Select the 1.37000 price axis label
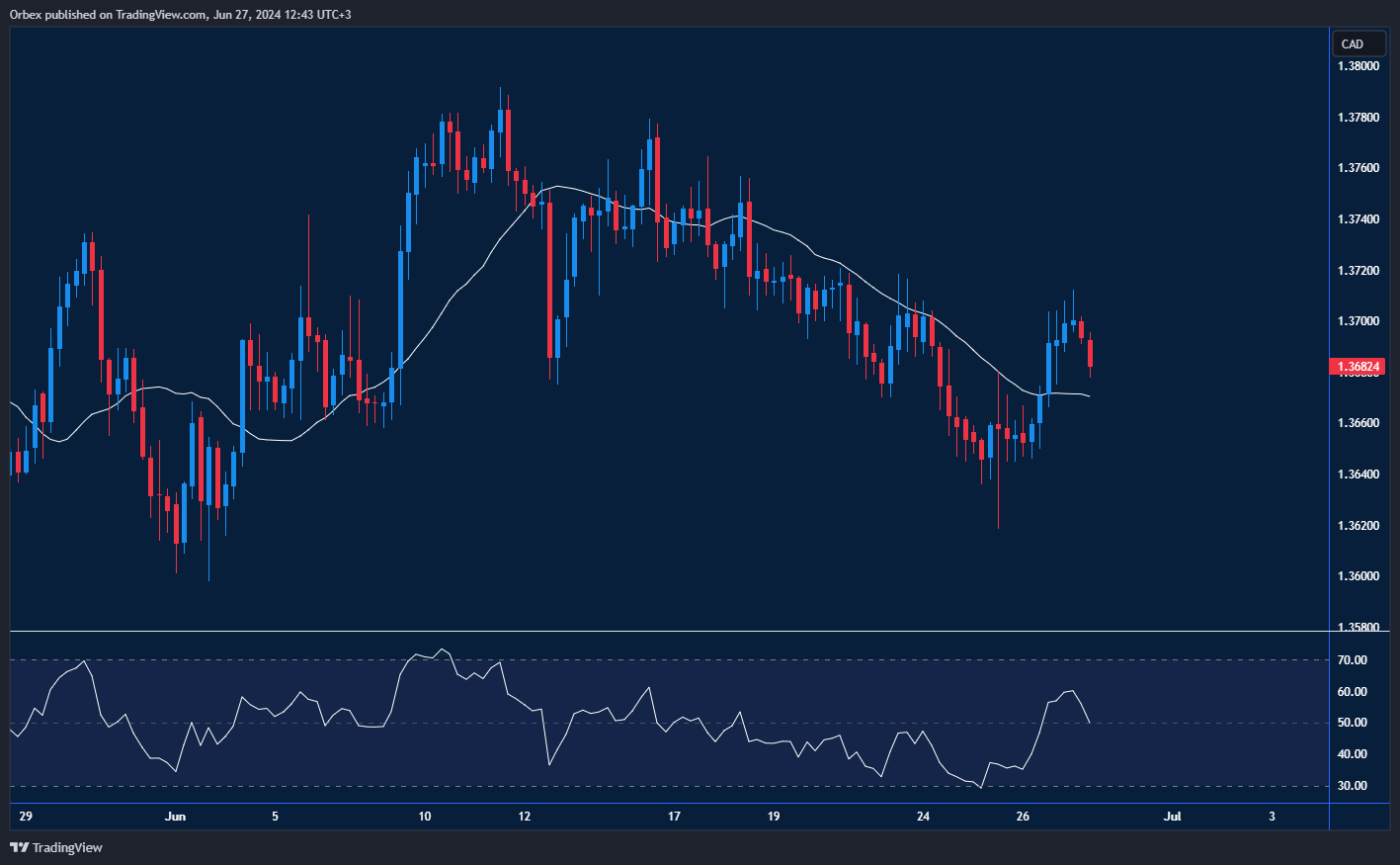 coord(1359,321)
